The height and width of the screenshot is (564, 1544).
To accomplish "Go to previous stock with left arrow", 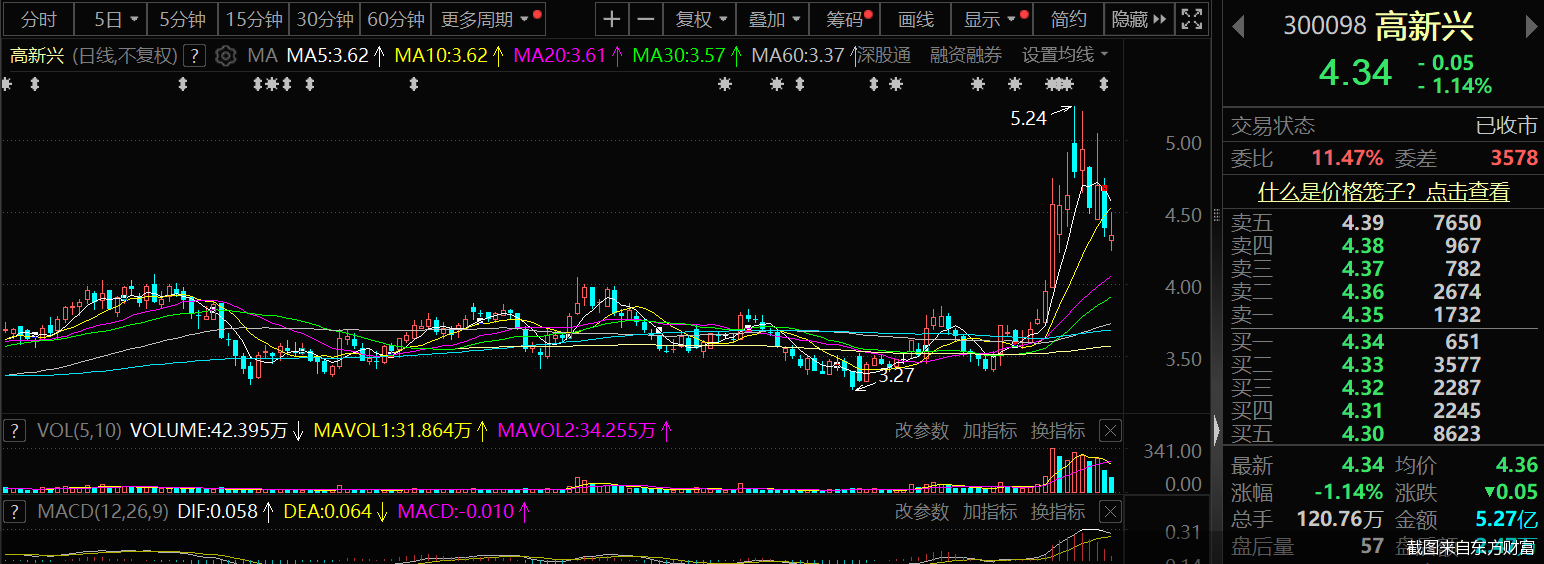I will [x=1238, y=27].
